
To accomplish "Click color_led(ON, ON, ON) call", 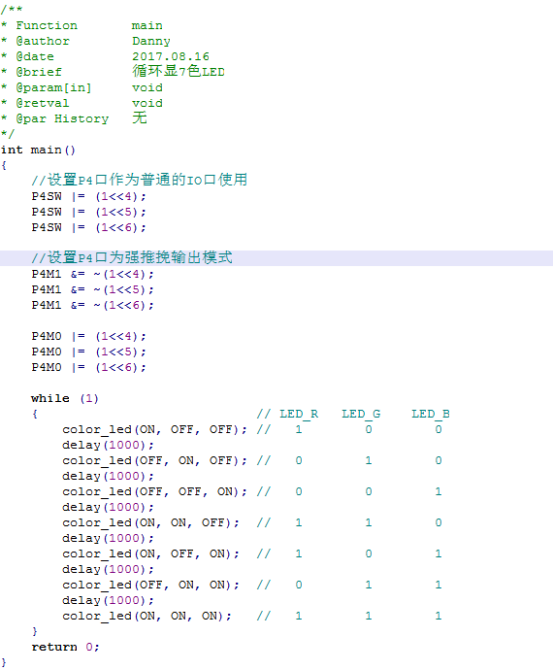I will (147, 616).
